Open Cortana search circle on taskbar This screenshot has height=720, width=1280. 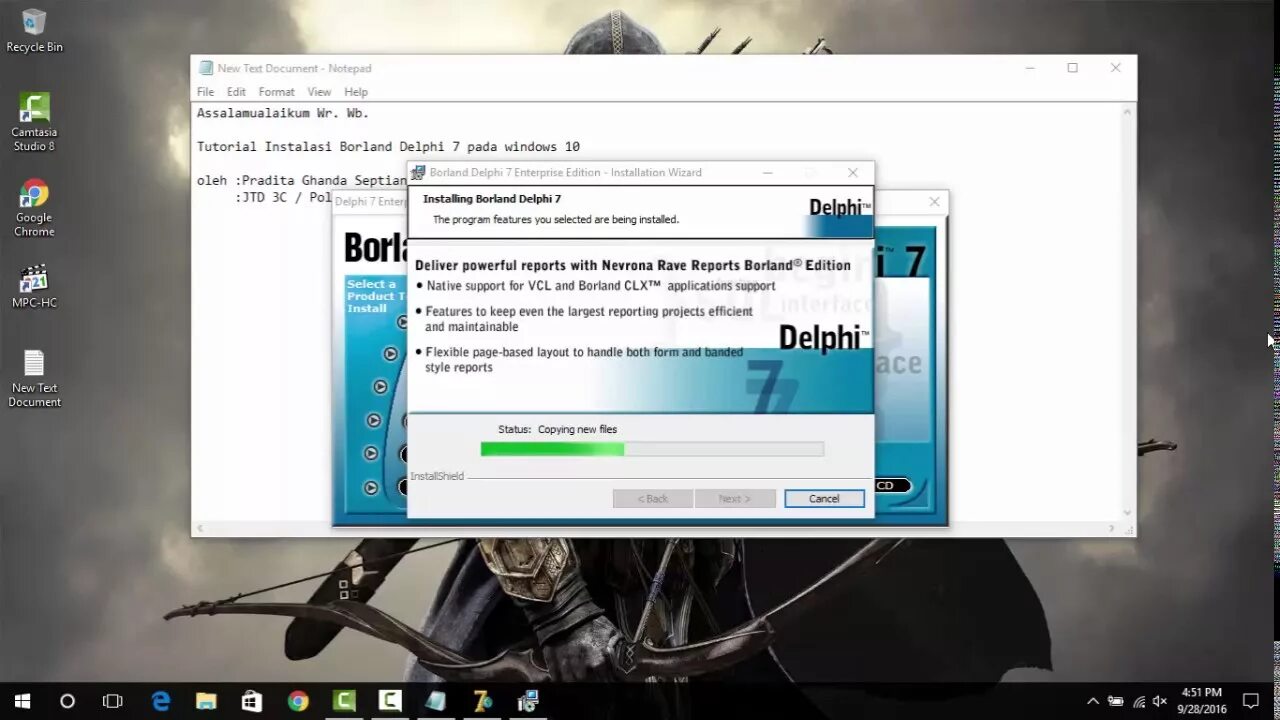pos(67,701)
